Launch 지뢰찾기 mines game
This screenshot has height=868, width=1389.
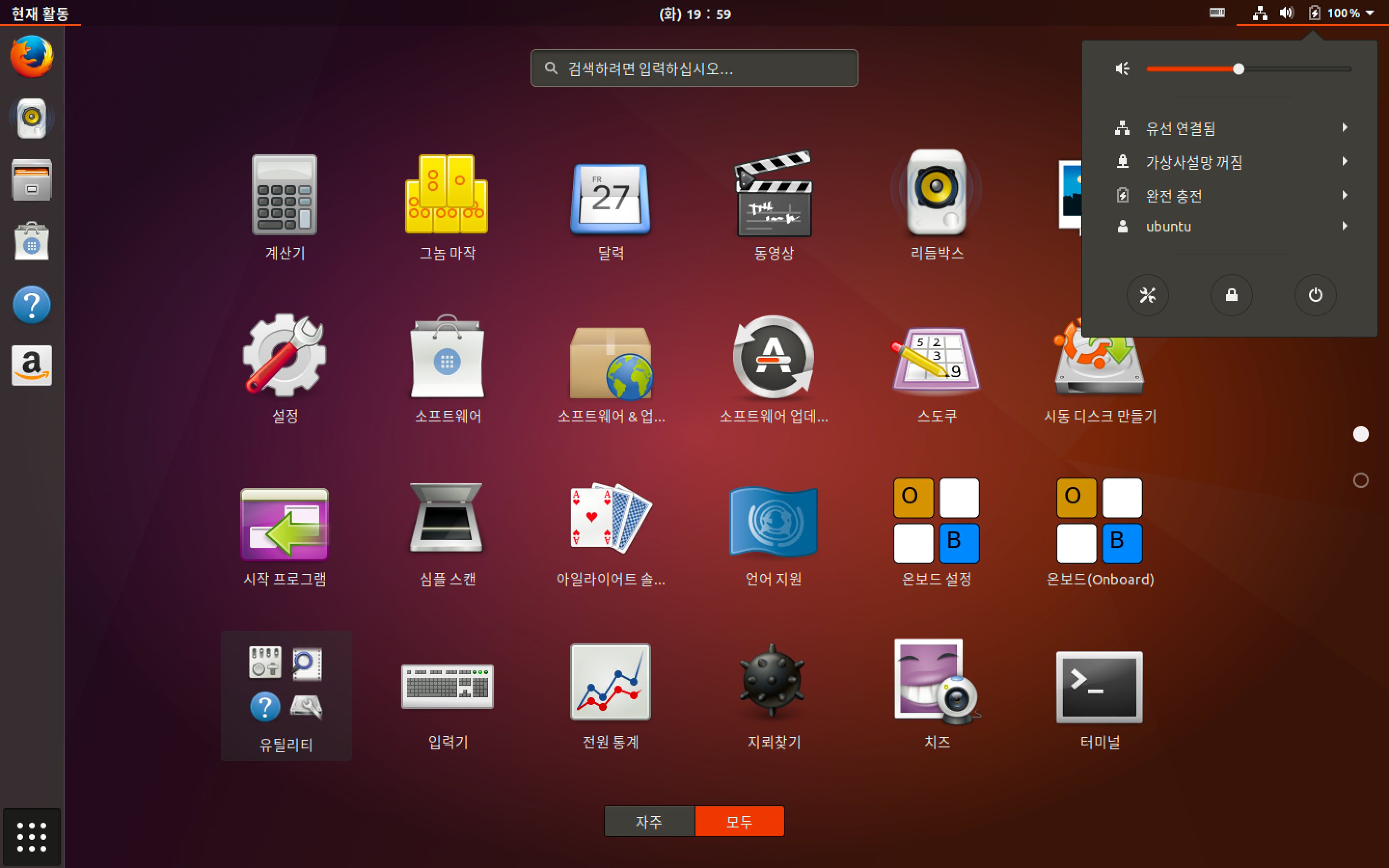(773, 696)
